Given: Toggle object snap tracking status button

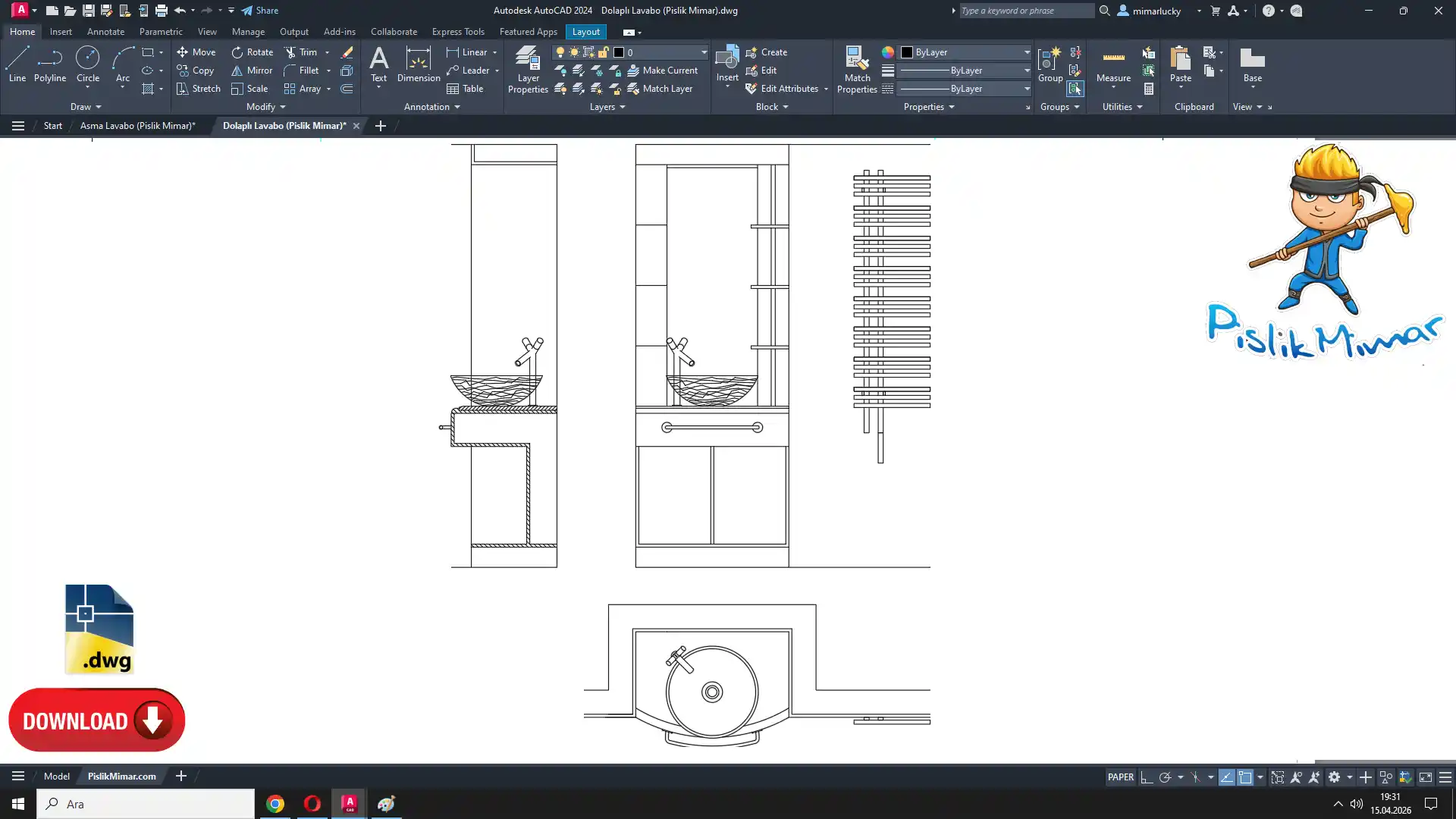Looking at the screenshot, I should [1226, 777].
